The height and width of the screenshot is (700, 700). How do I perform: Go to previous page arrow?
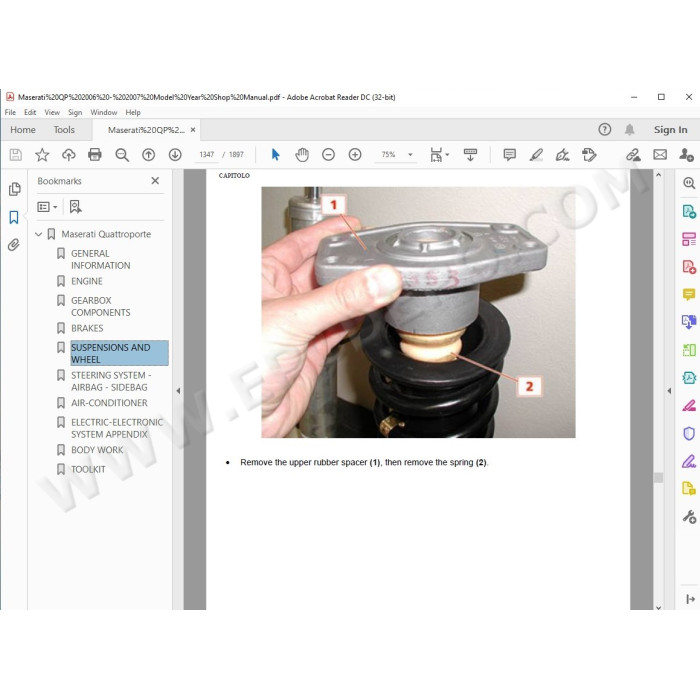[148, 154]
